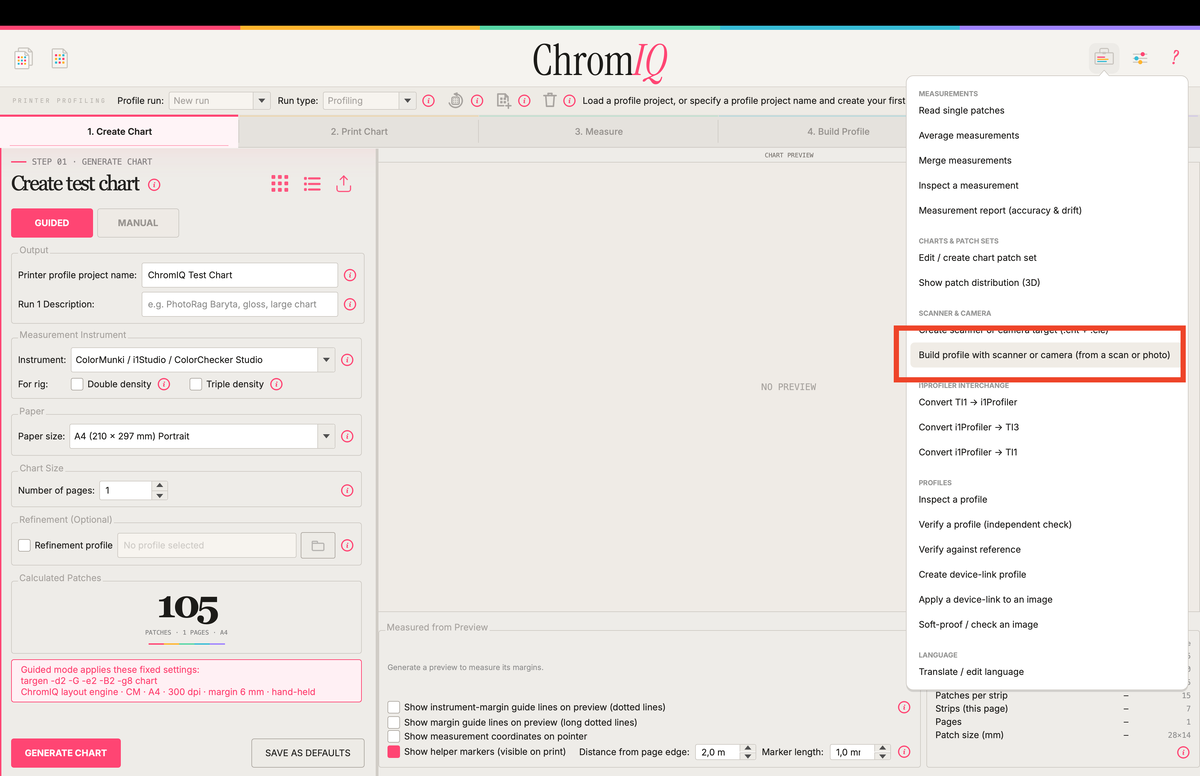
Task: Open the 1. Create Chart tab
Action: (119, 131)
